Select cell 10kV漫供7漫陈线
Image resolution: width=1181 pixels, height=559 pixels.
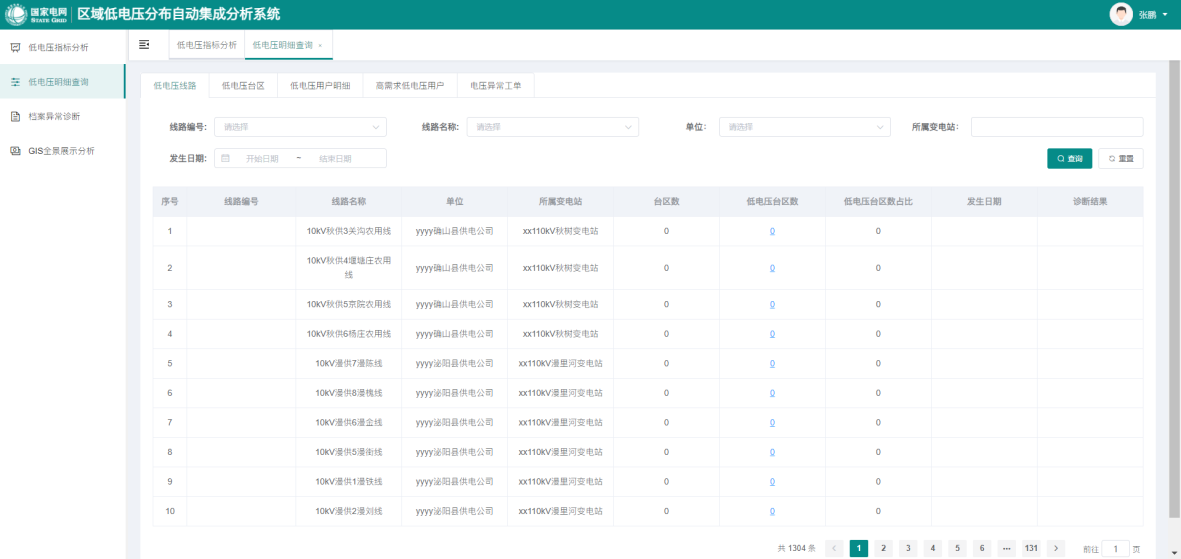pyautogui.click(x=349, y=363)
